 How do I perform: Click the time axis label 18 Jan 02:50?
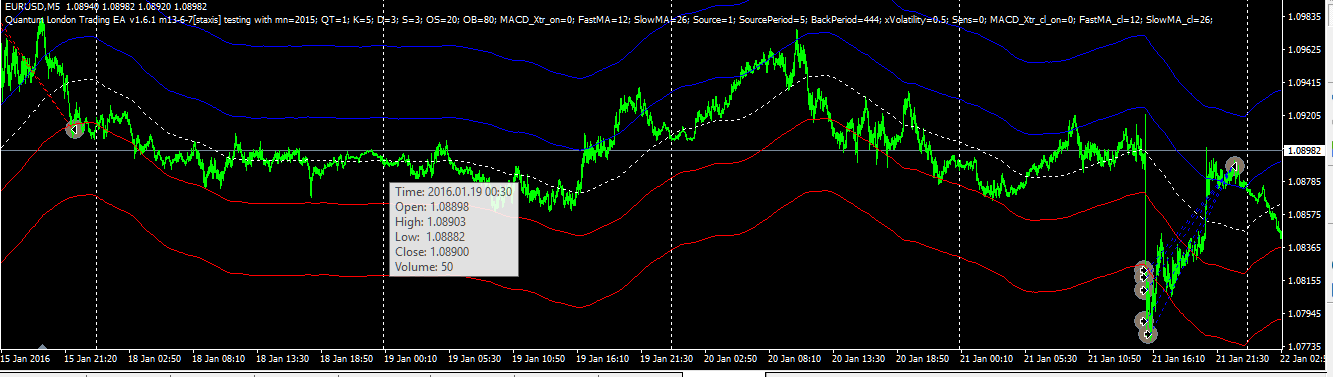tap(154, 358)
